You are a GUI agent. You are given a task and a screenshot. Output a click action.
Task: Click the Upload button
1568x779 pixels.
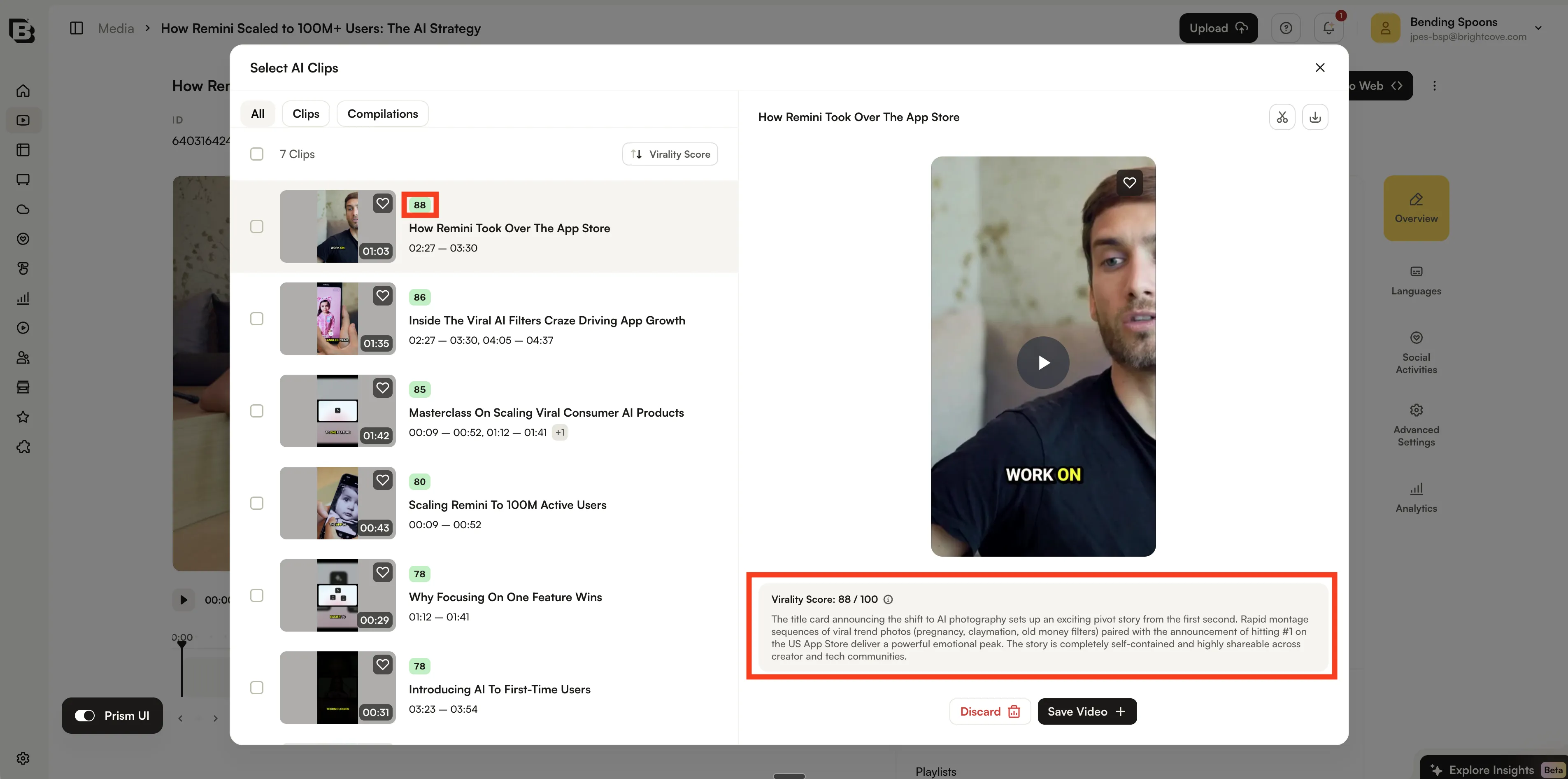1218,28
